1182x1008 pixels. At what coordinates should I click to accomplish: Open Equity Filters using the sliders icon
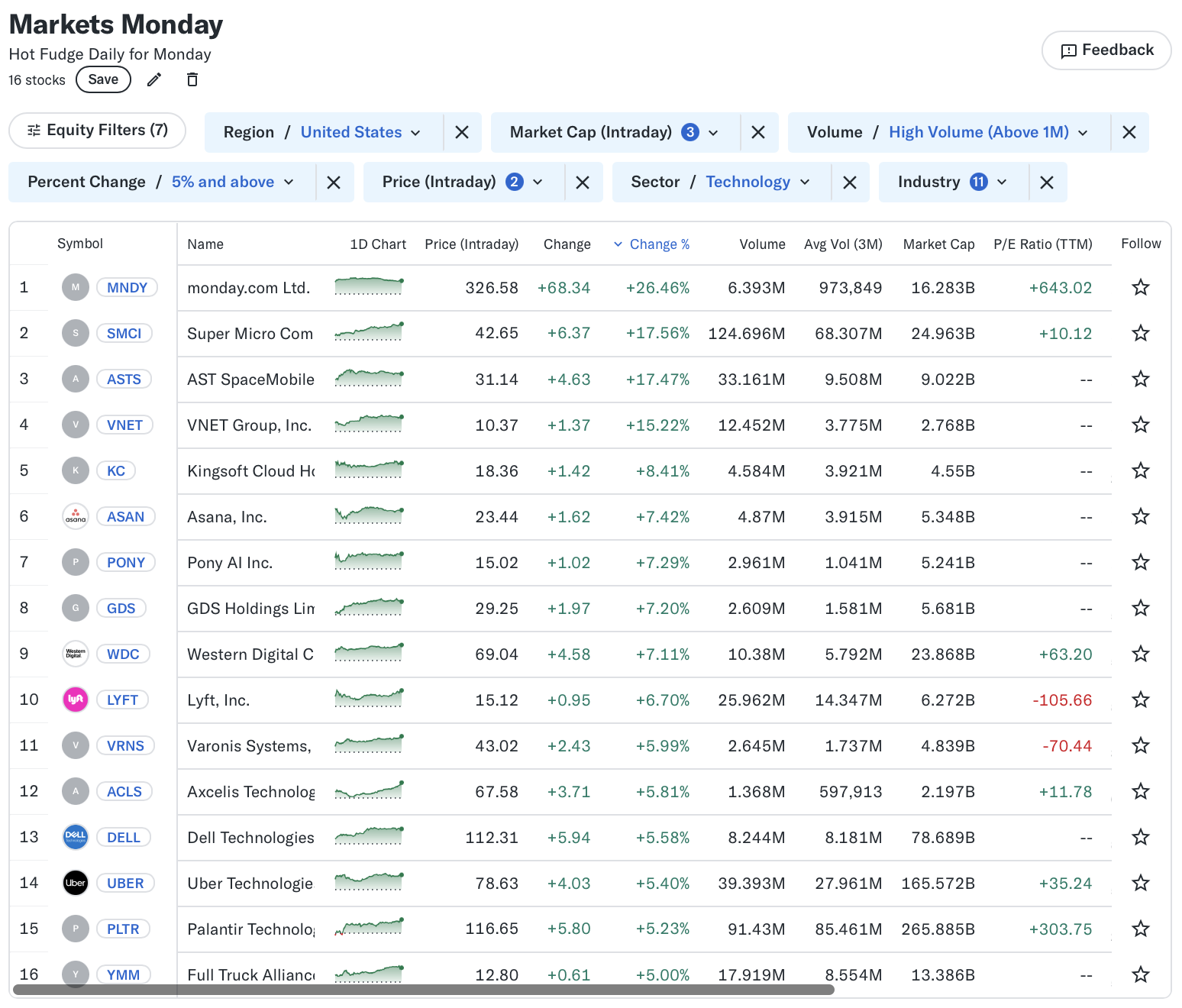34,130
